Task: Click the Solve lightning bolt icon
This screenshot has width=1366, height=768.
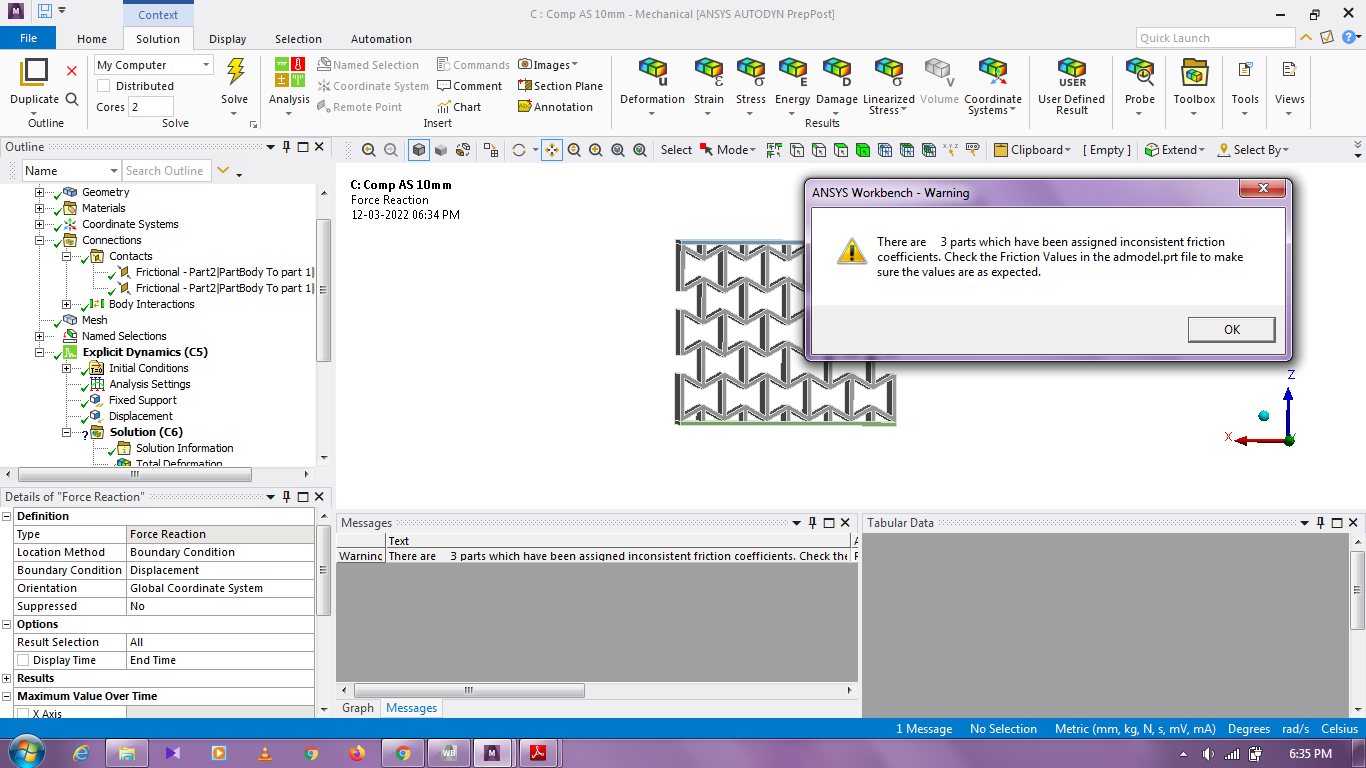Action: point(235,73)
